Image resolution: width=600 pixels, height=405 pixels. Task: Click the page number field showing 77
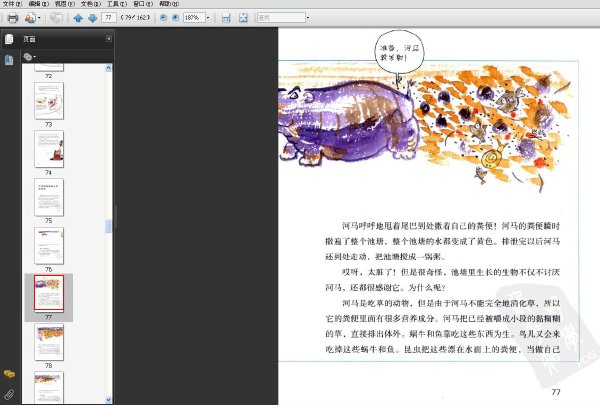click(x=109, y=18)
